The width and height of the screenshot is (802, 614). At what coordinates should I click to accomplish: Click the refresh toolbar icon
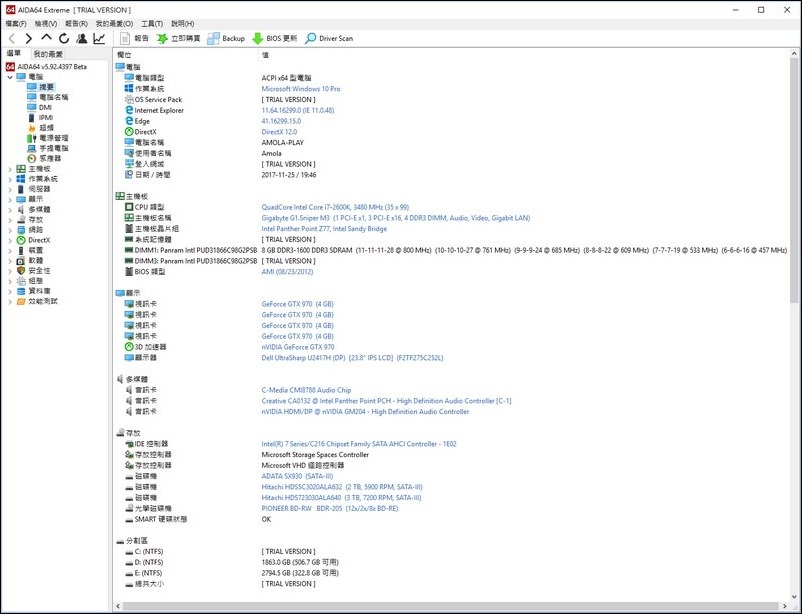pyautogui.click(x=64, y=38)
